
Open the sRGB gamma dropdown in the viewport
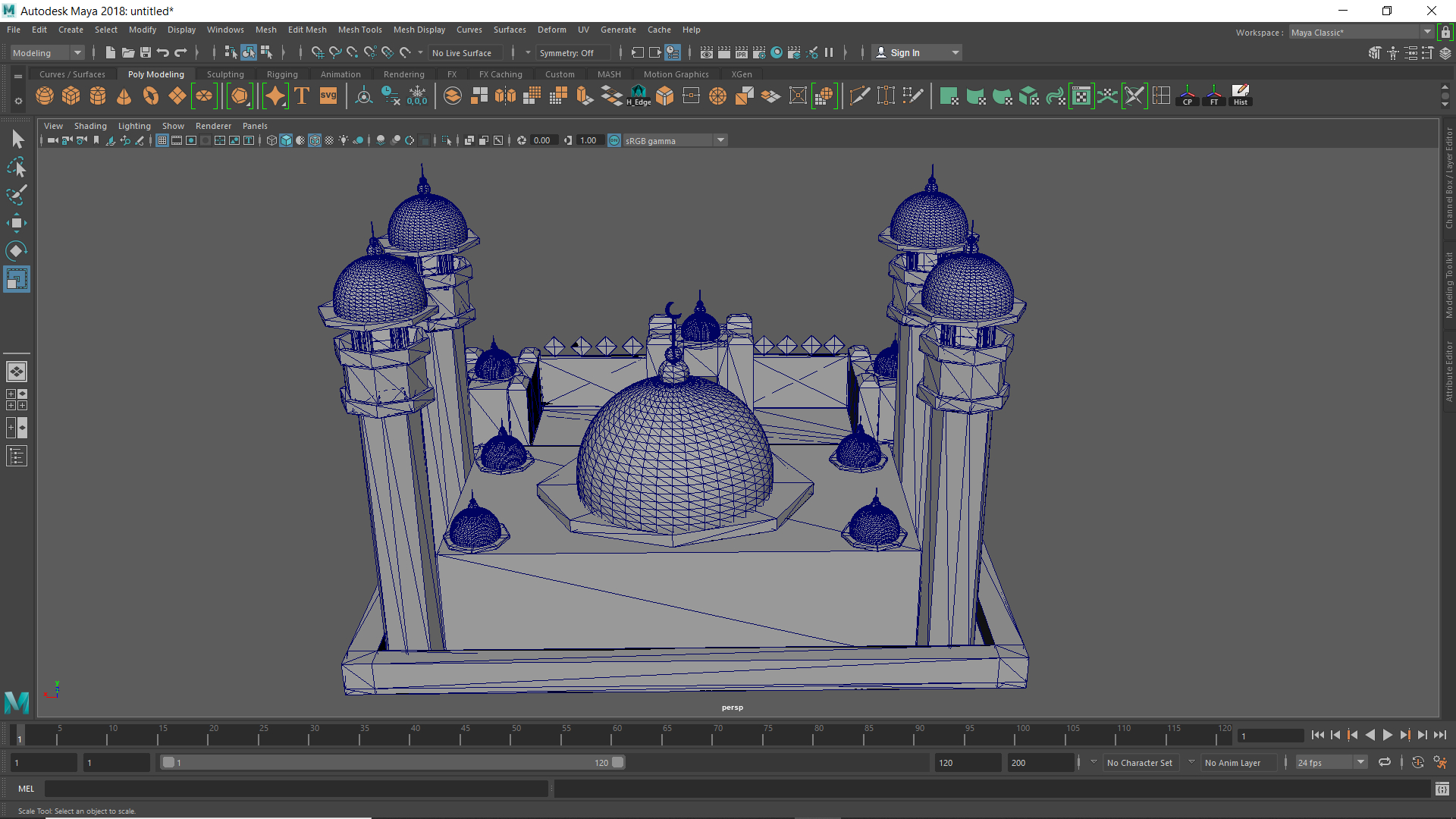[x=719, y=140]
